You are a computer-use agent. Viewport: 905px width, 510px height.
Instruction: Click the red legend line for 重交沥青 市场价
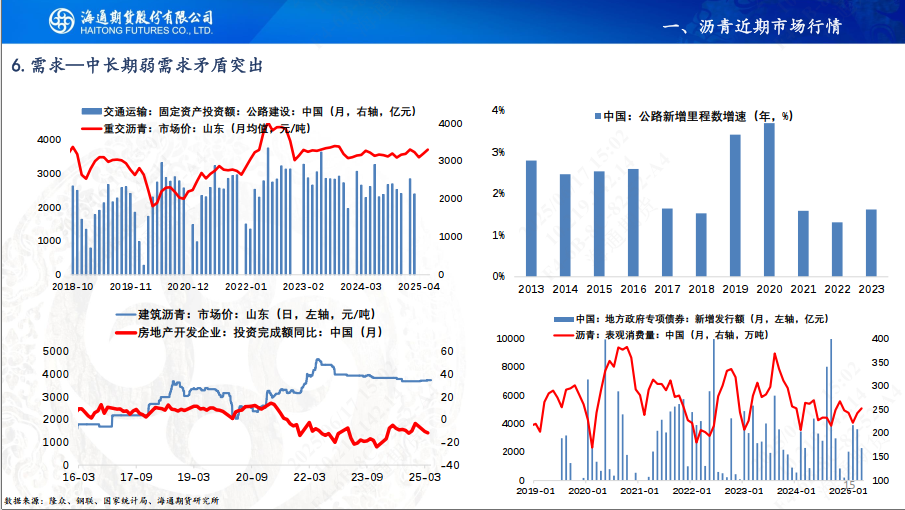(x=91, y=128)
